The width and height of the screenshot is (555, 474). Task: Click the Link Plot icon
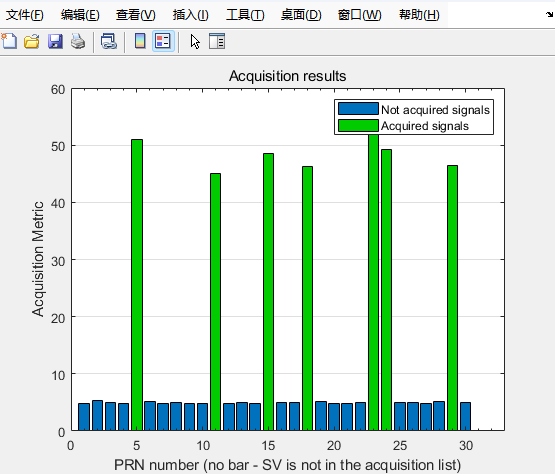[109, 41]
